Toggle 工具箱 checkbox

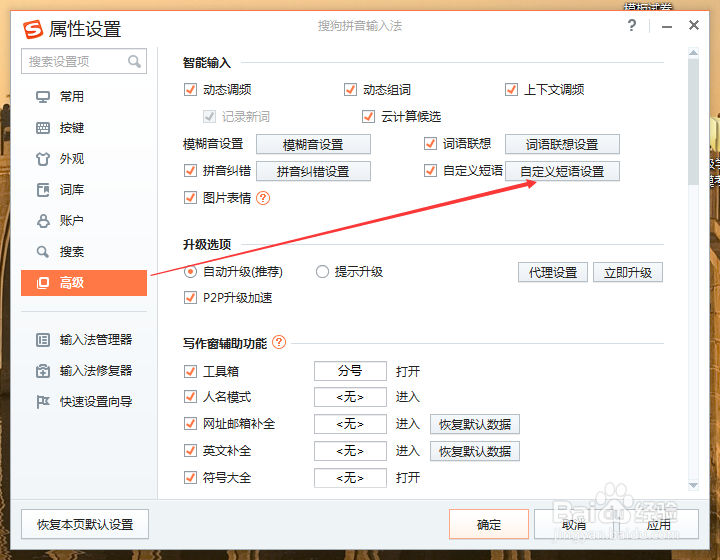coord(190,371)
